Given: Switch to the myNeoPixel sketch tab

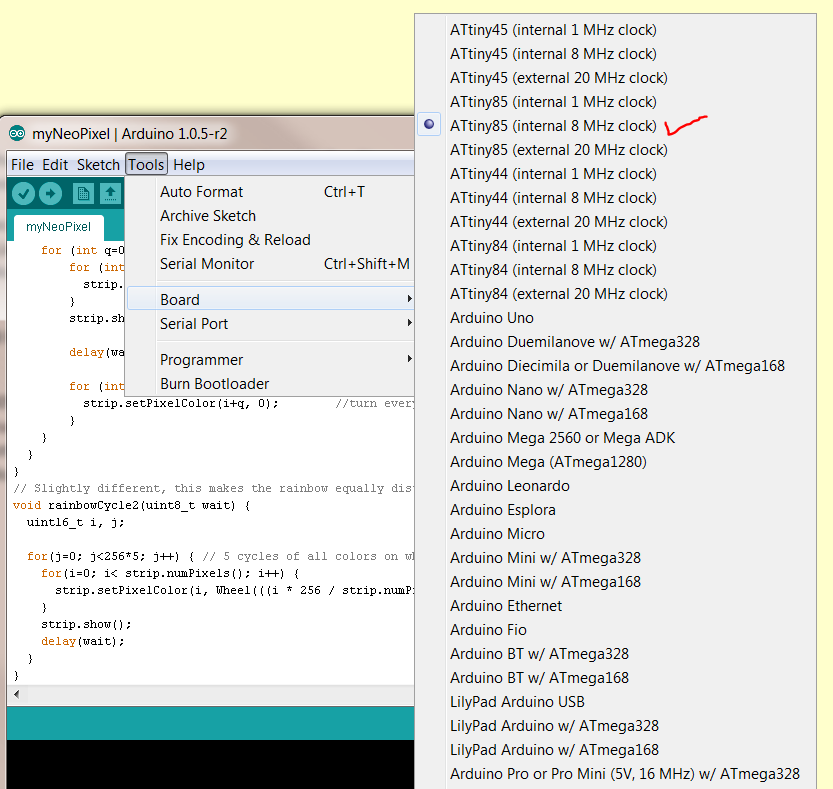Looking at the screenshot, I should pyautogui.click(x=58, y=227).
